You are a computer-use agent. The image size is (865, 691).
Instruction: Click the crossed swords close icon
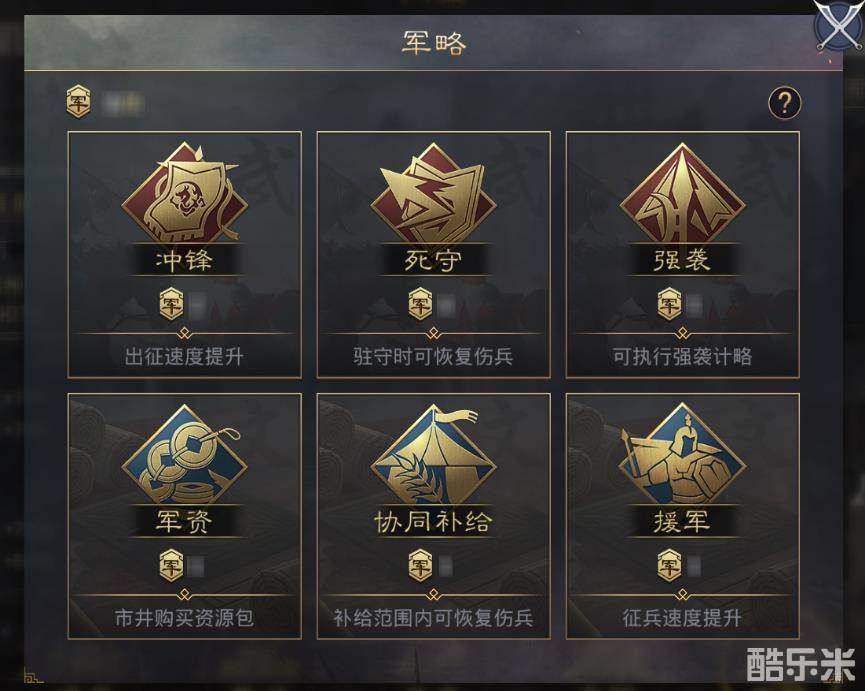[x=839, y=26]
